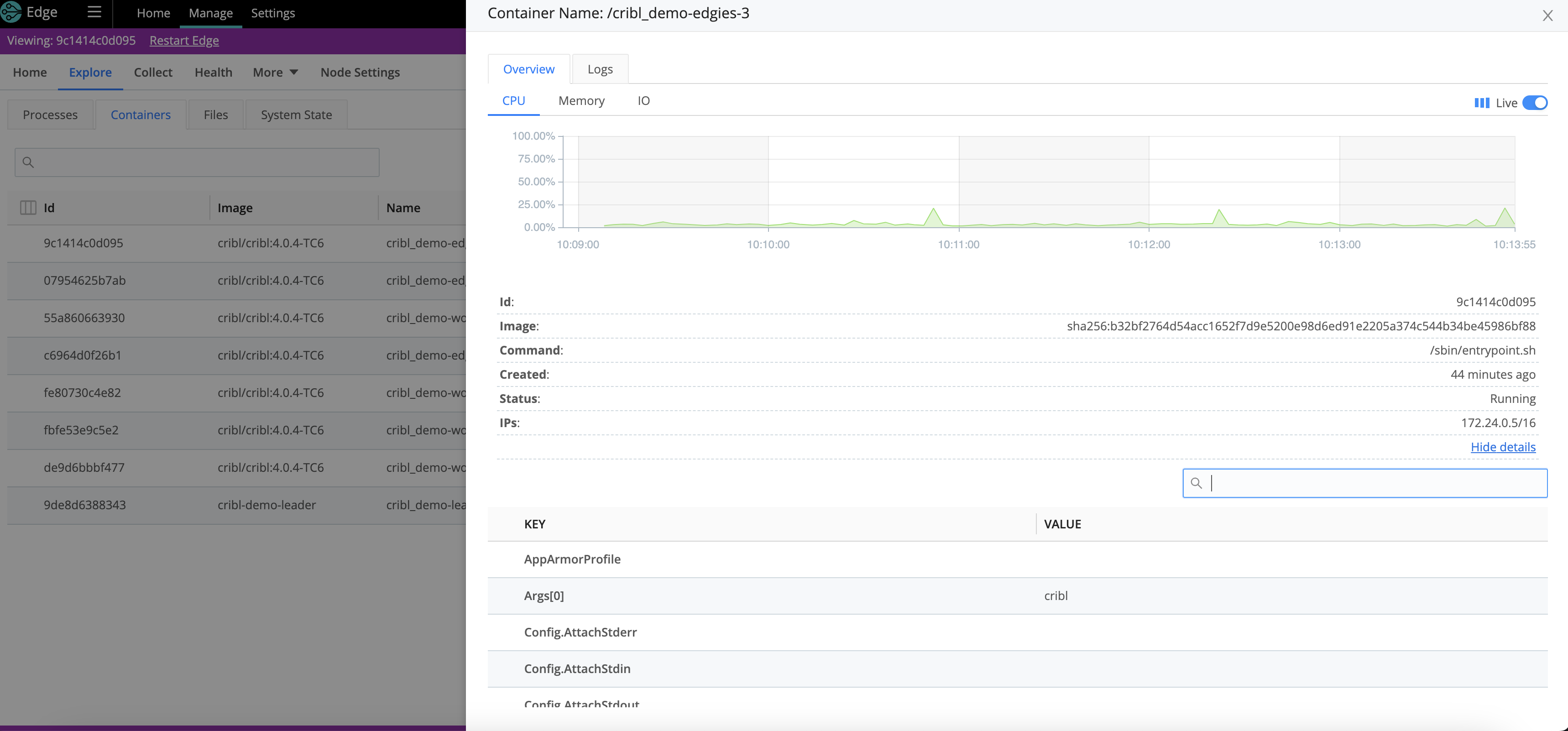This screenshot has width=1568, height=731.
Task: Open the hamburger menu icon
Action: (x=94, y=12)
